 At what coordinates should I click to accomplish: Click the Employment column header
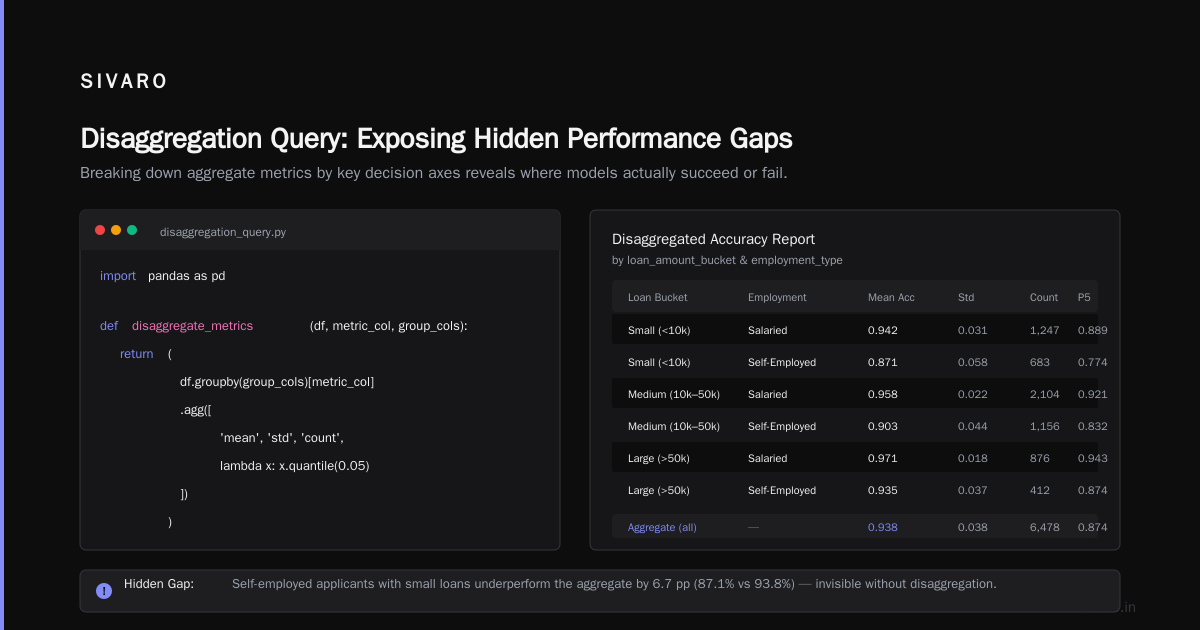coord(777,298)
